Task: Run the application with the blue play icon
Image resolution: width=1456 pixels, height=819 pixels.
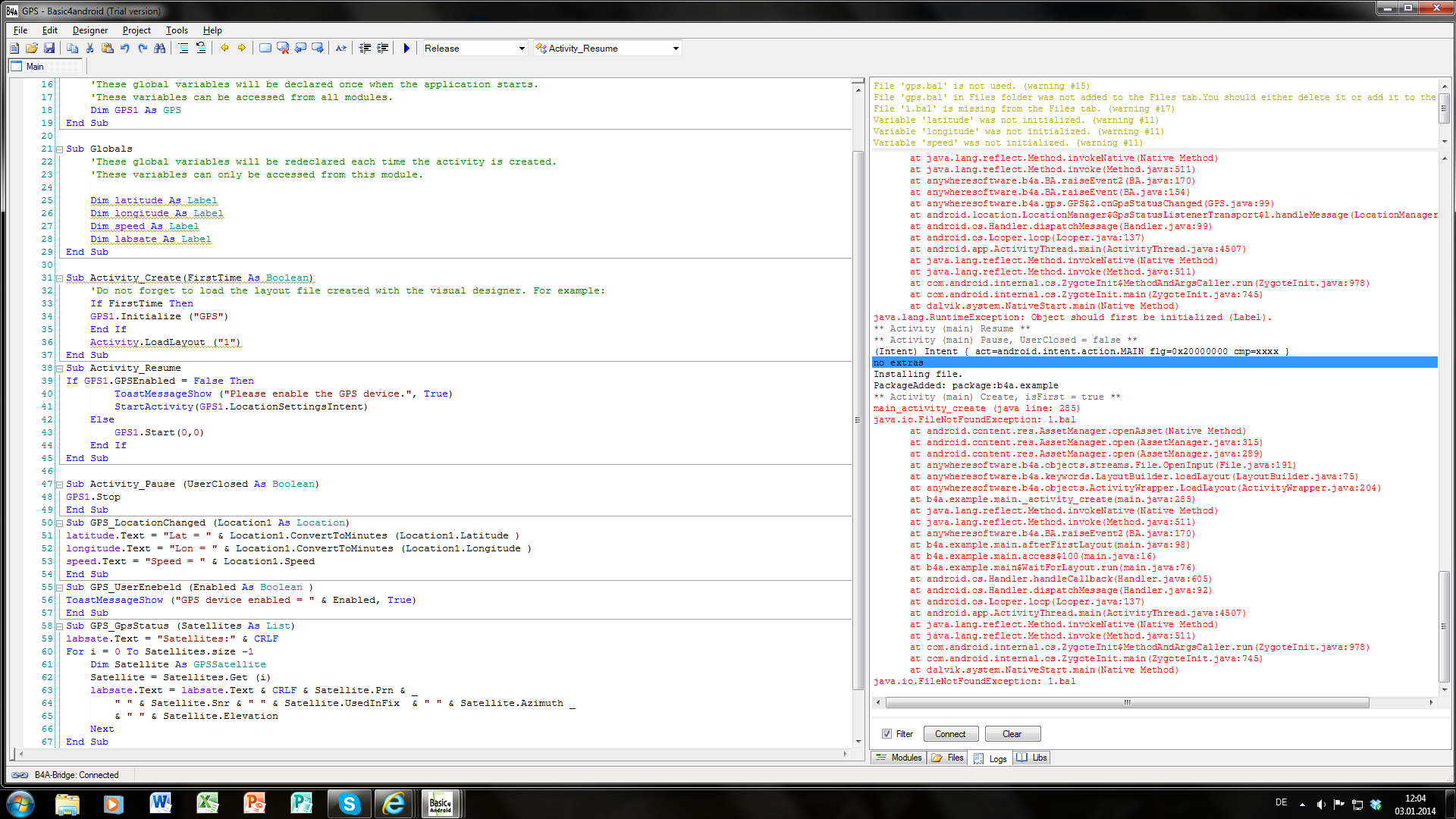Action: pos(406,48)
